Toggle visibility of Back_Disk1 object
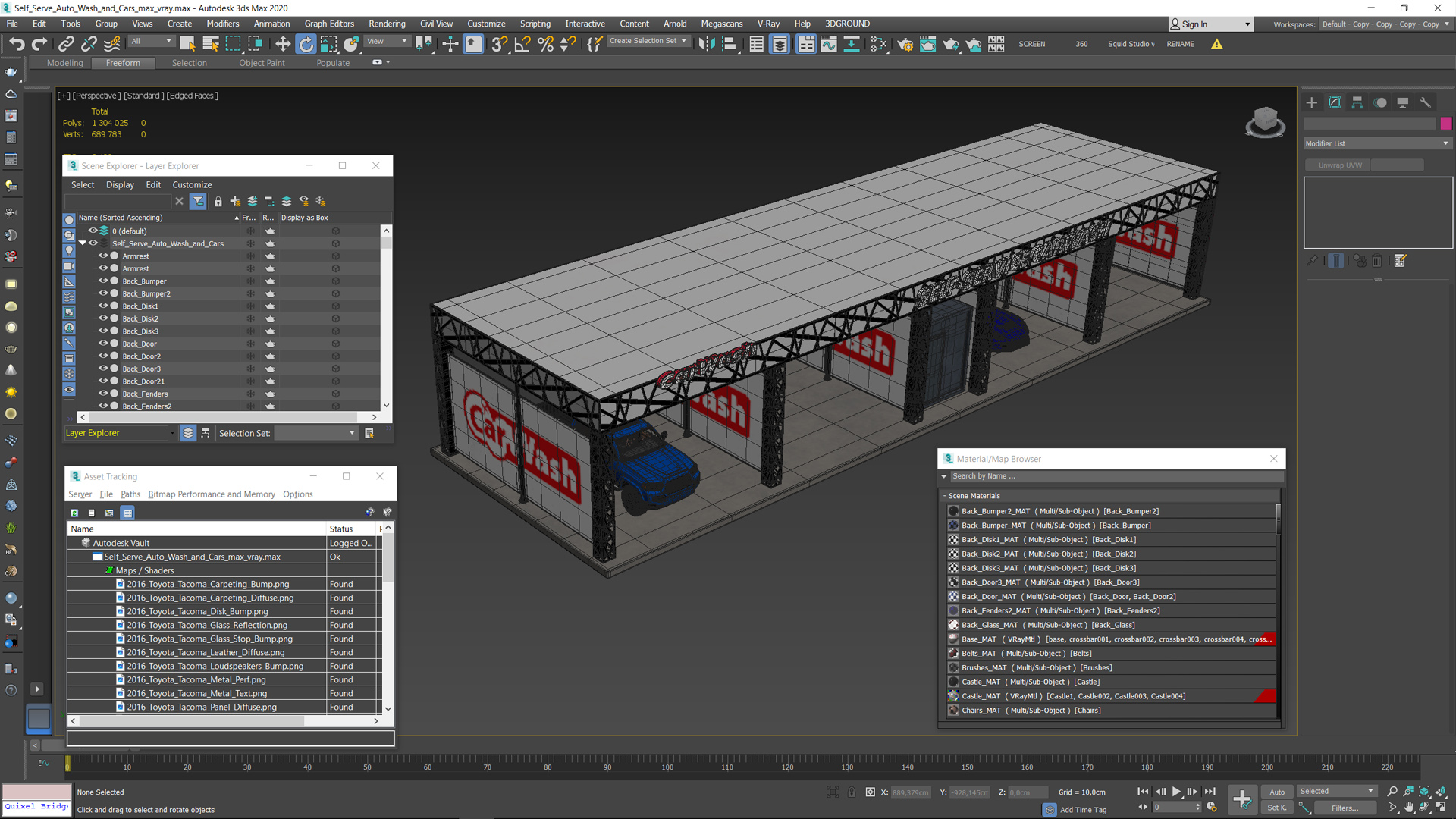This screenshot has width=1456, height=819. click(103, 306)
